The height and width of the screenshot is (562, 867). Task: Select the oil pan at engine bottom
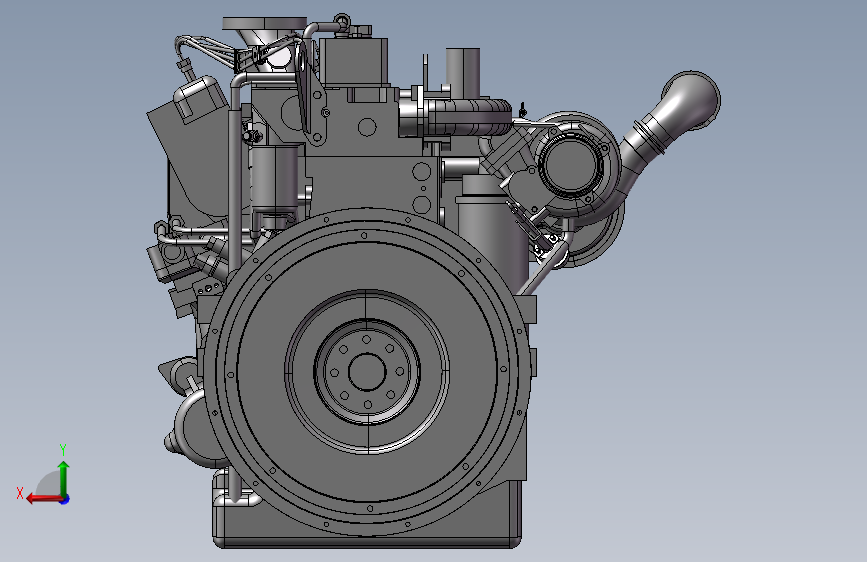tap(368, 512)
